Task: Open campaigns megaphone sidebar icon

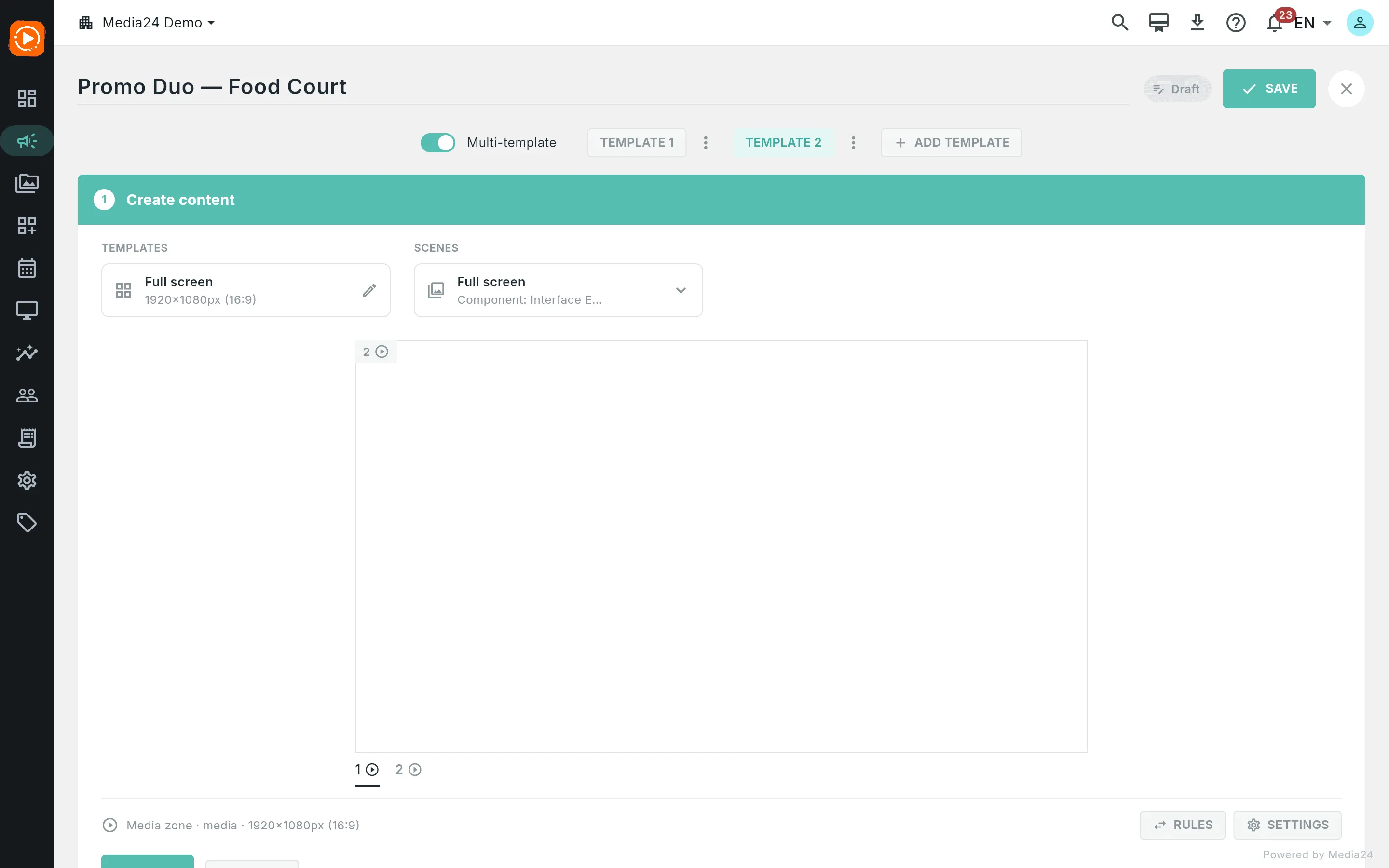Action: coord(27,141)
